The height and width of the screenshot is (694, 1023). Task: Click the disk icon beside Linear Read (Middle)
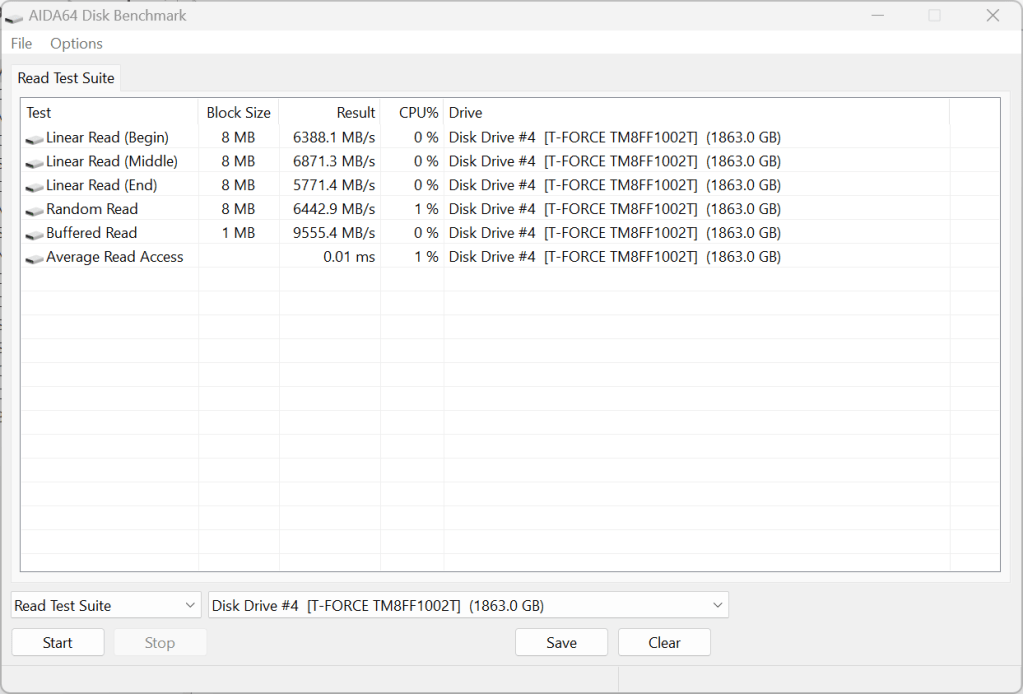click(x=32, y=161)
